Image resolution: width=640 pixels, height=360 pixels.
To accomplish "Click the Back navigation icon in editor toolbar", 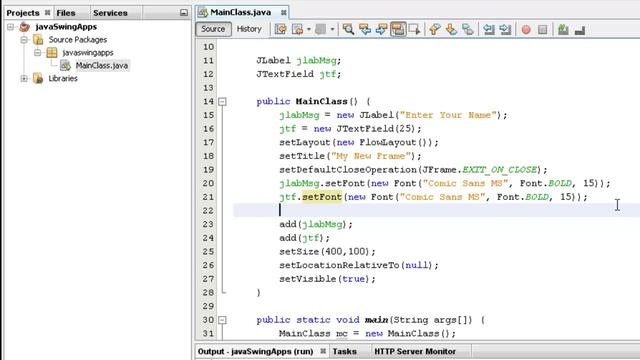I will point(298,29).
